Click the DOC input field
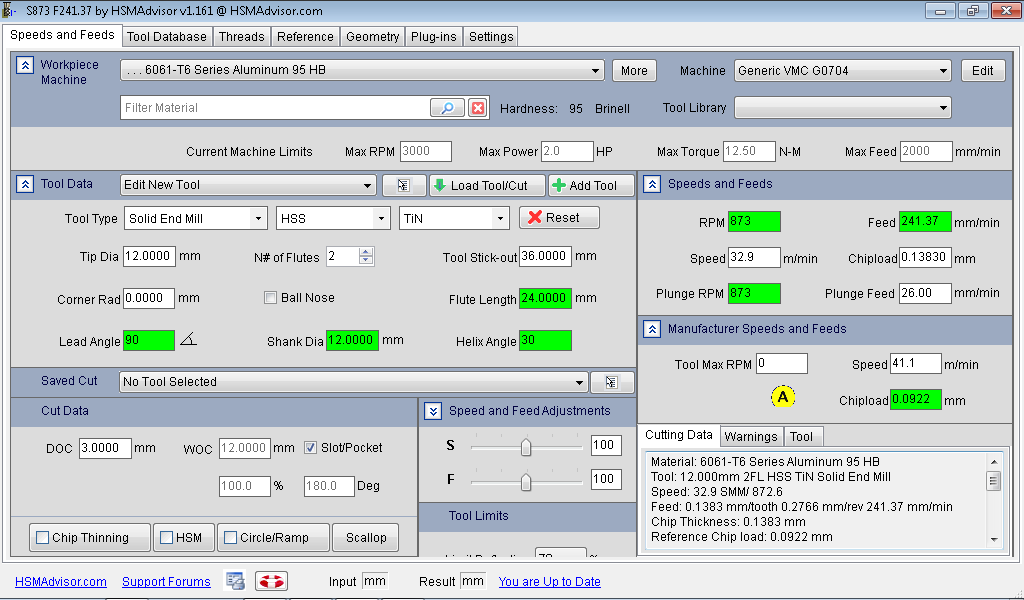 (105, 448)
